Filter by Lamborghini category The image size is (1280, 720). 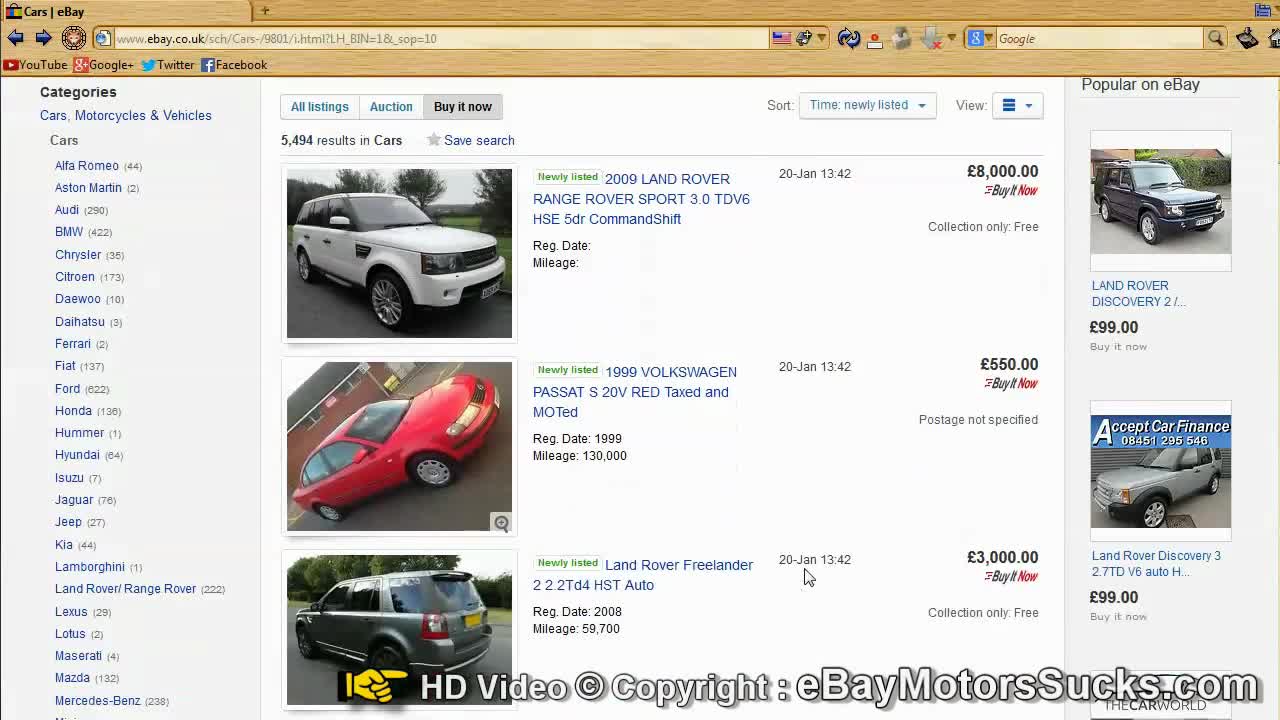pos(90,567)
